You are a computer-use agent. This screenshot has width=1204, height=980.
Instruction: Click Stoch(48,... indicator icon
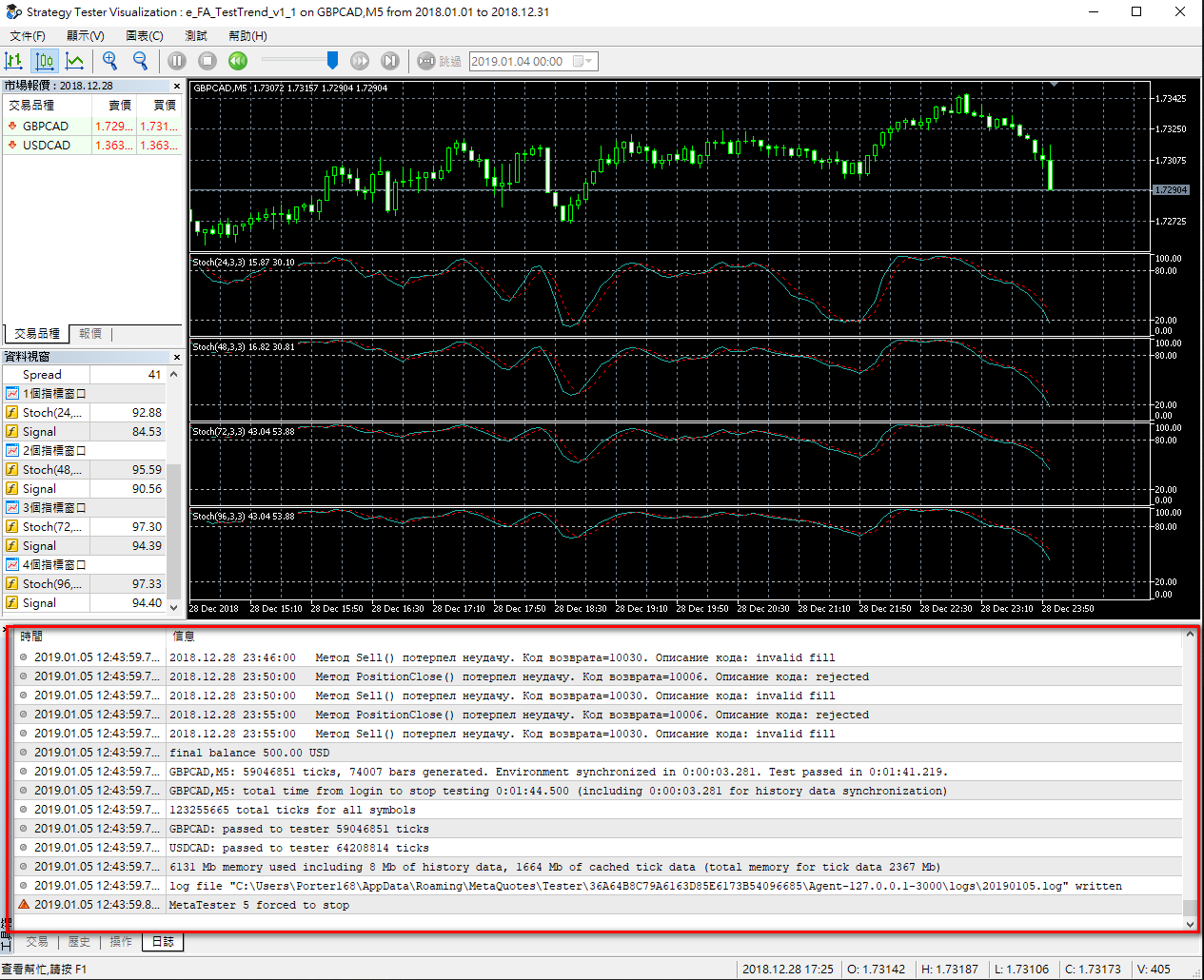12,469
